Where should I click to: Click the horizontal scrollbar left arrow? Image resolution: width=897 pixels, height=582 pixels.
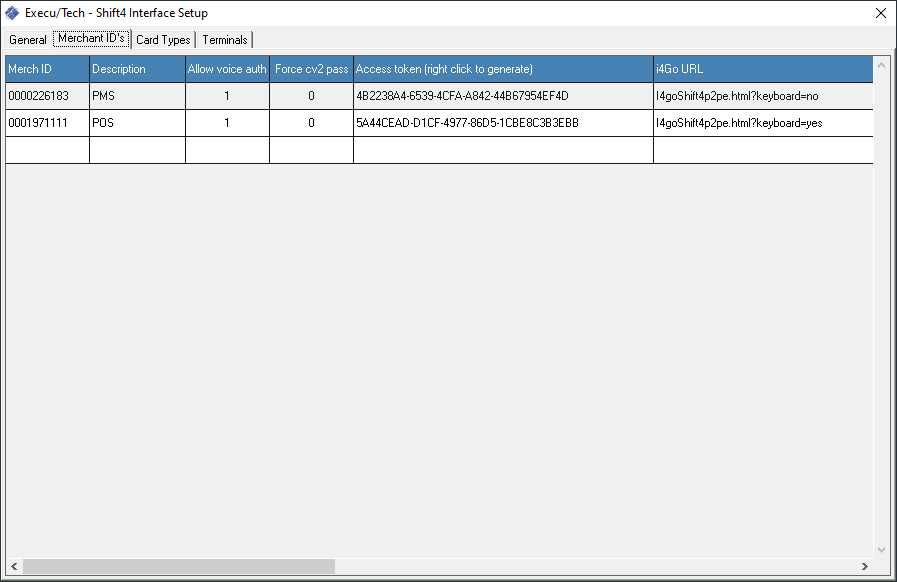[14, 567]
